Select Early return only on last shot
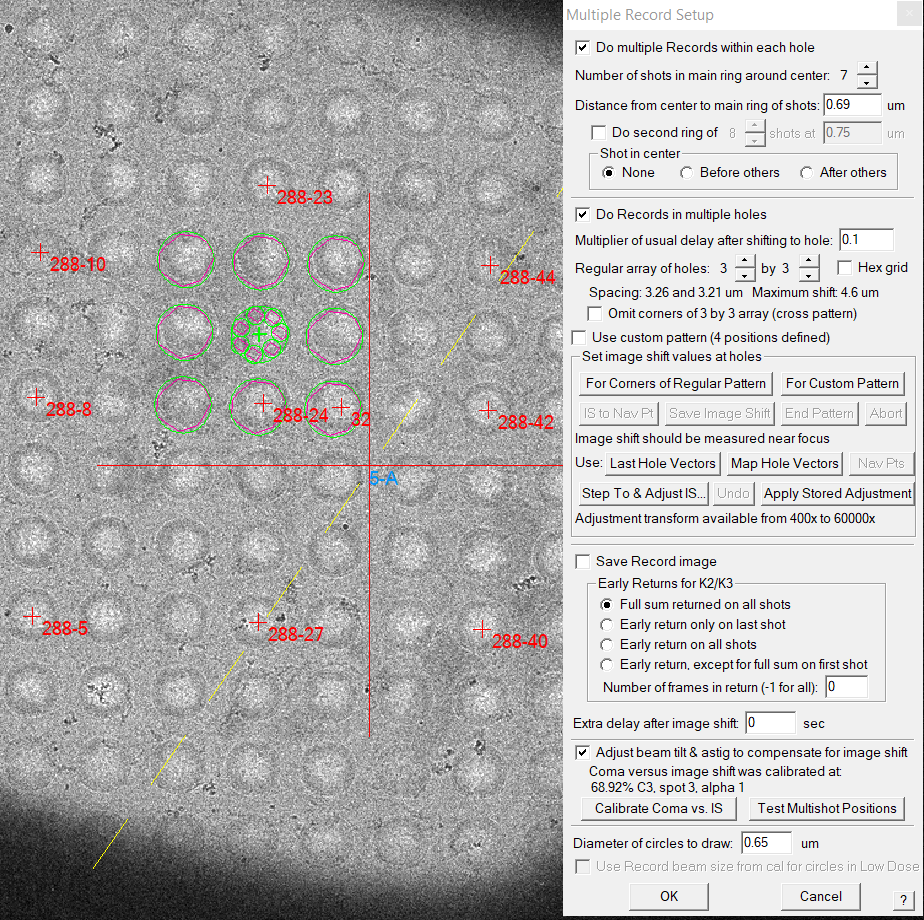This screenshot has width=924, height=920. [x=606, y=625]
